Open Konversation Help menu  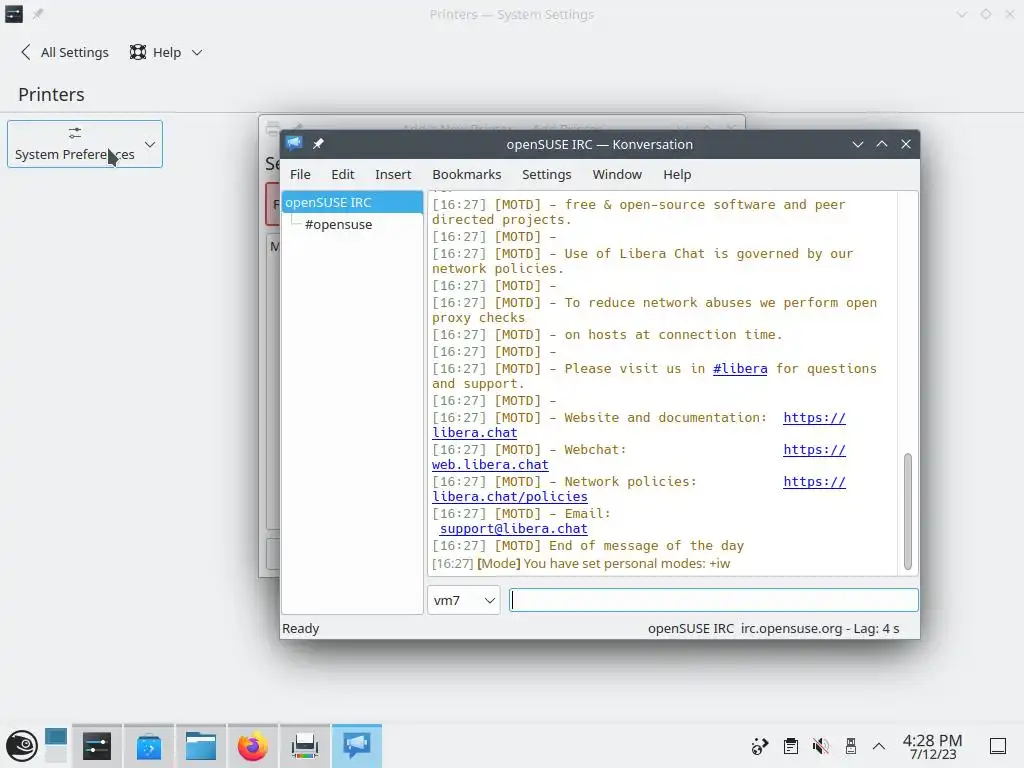point(677,174)
